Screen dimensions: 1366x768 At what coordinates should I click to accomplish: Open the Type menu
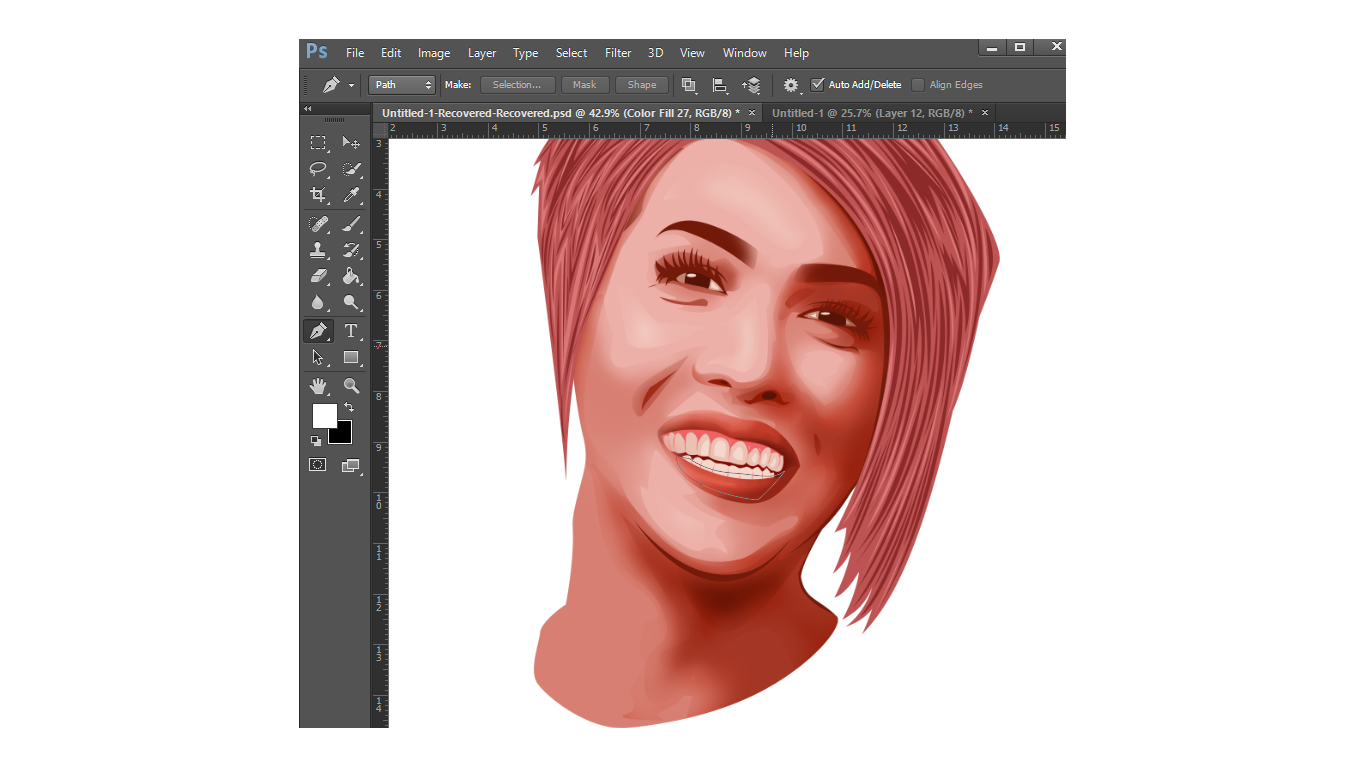pyautogui.click(x=526, y=53)
